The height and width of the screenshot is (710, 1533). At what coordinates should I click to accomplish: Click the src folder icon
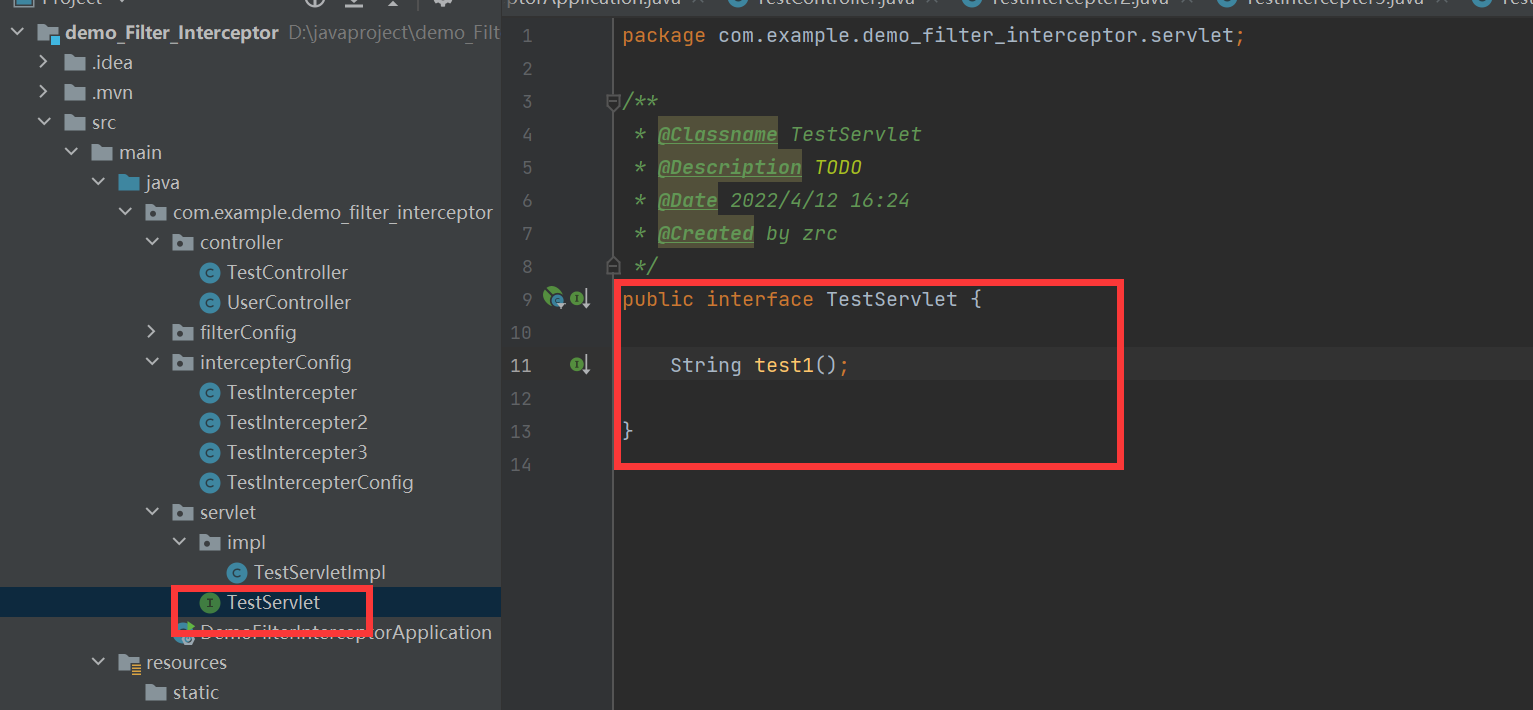click(74, 123)
